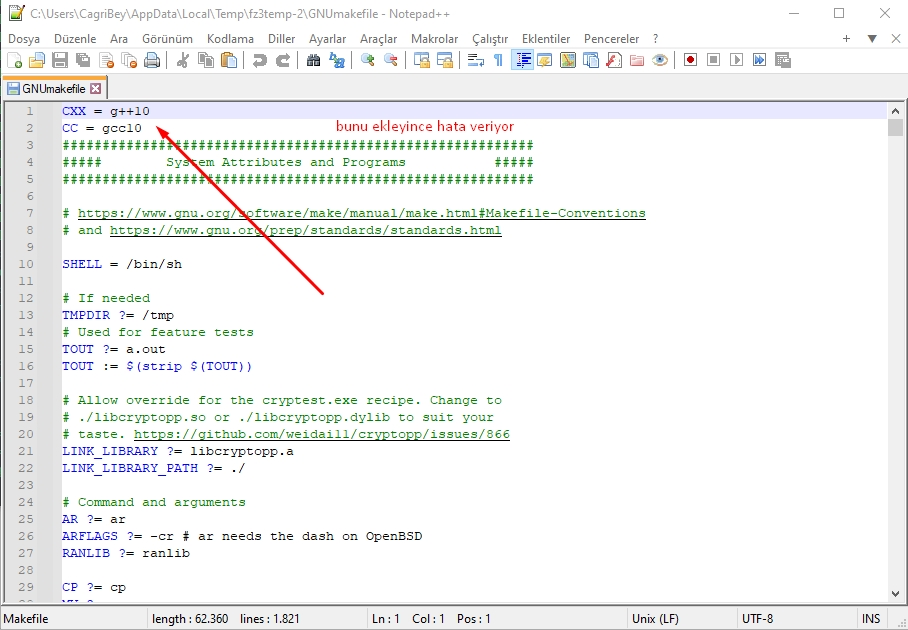
Task: Copy the selection using the toolbar icon
Action: click(x=206, y=60)
